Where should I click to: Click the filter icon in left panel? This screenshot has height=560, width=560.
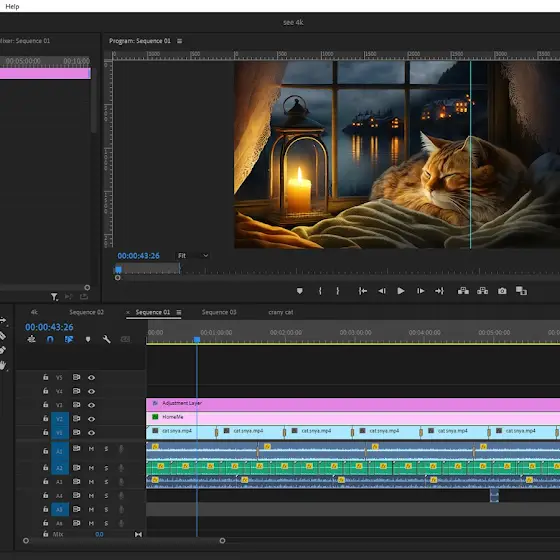pos(54,297)
